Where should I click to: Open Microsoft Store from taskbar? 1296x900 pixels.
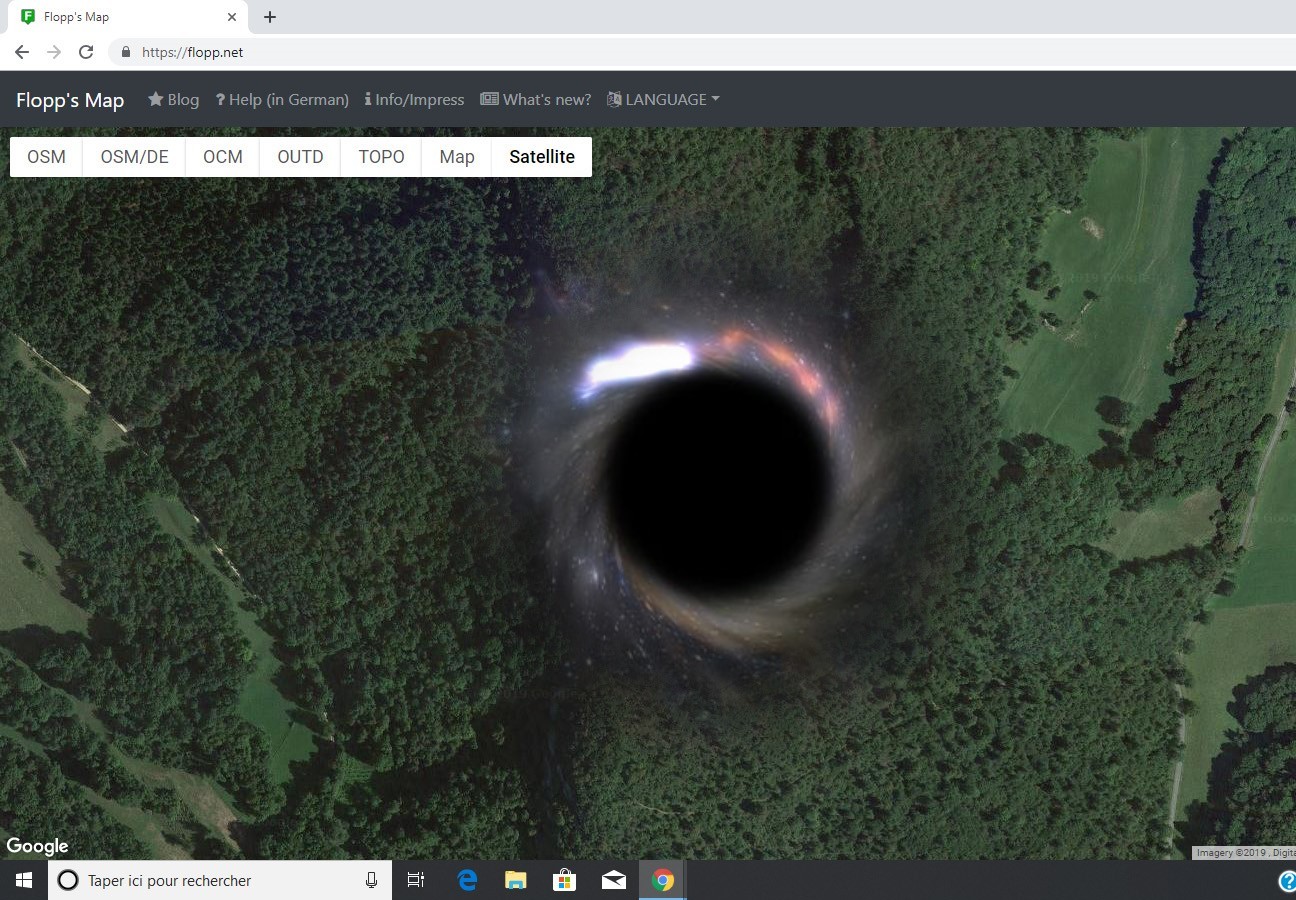(x=564, y=880)
